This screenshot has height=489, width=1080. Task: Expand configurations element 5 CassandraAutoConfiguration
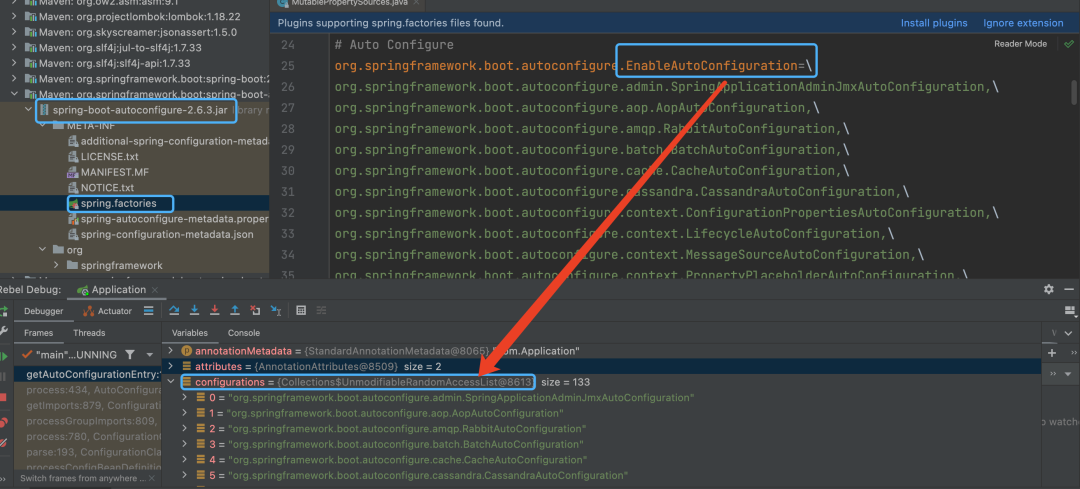pyautogui.click(x=185, y=475)
